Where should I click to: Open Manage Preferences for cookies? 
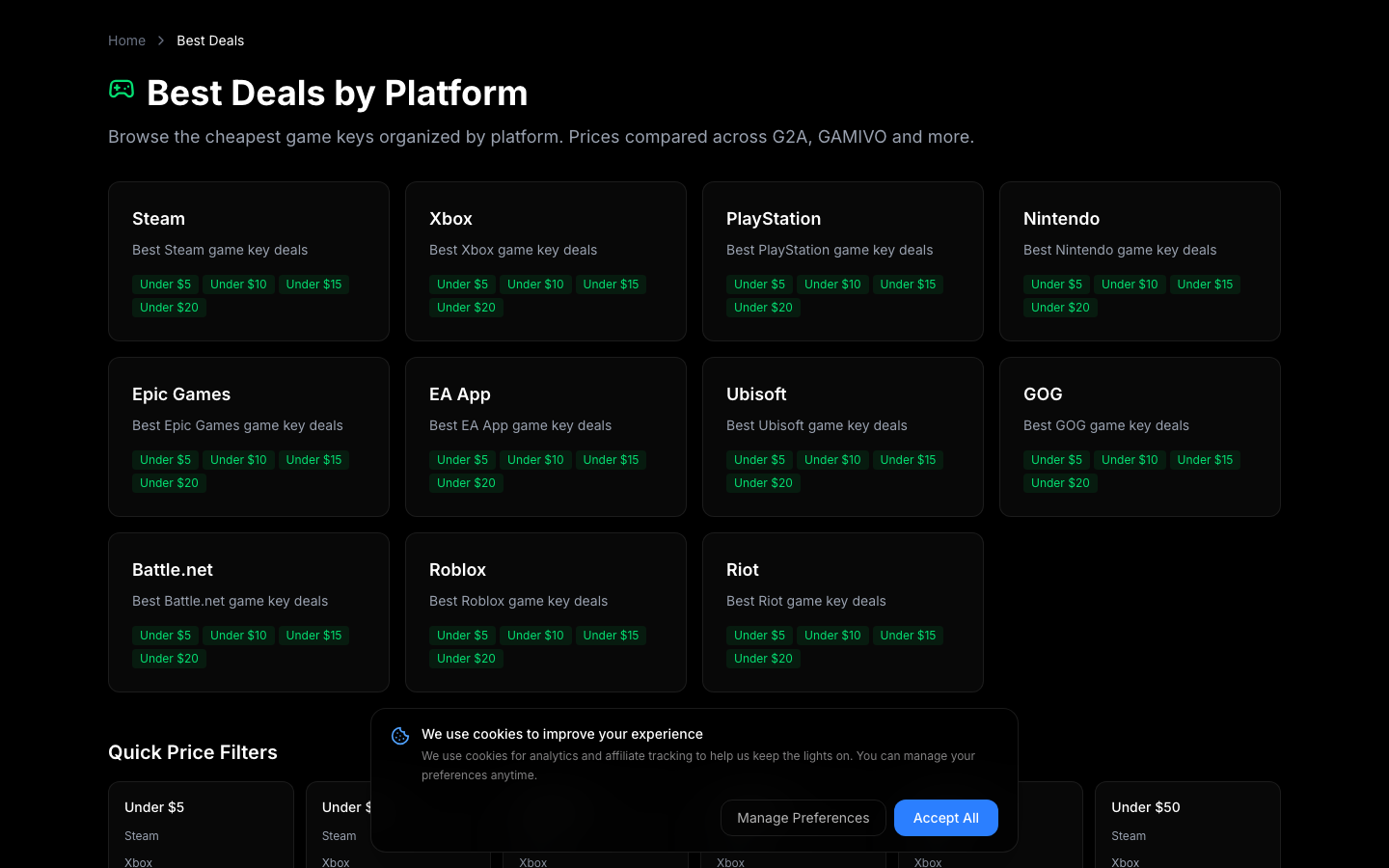coord(803,818)
